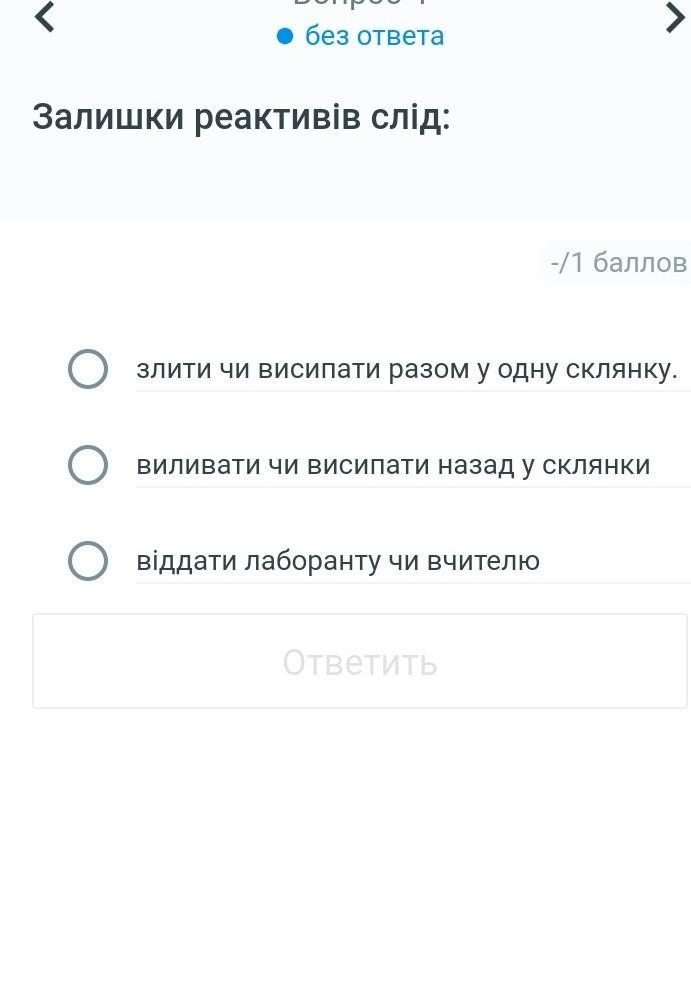Choose answer text виливати чи висипати назад у склянки
Image resolution: width=691 pixels, height=983 pixels.
click(x=393, y=465)
